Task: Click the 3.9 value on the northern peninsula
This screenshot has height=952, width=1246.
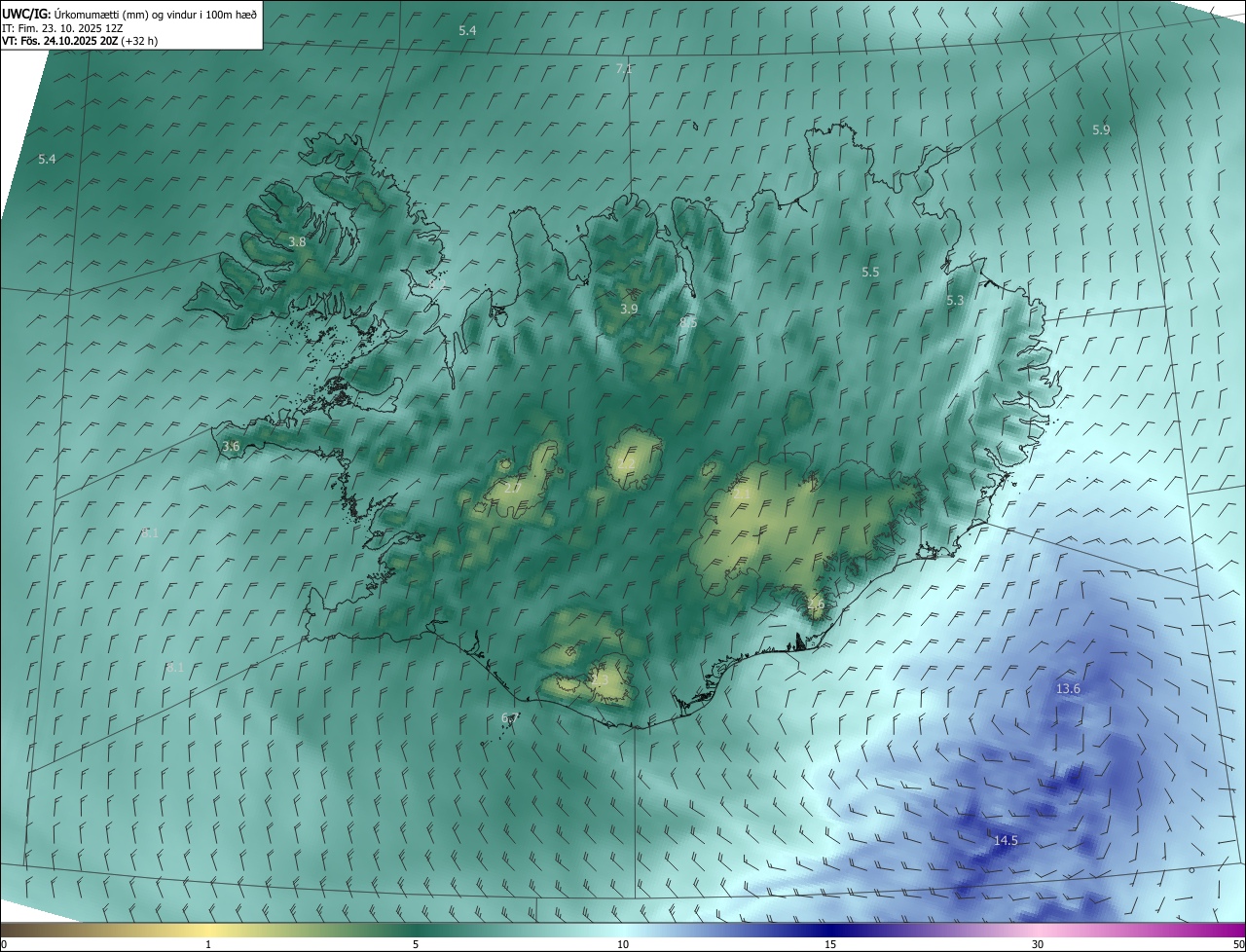Action: pos(629,309)
